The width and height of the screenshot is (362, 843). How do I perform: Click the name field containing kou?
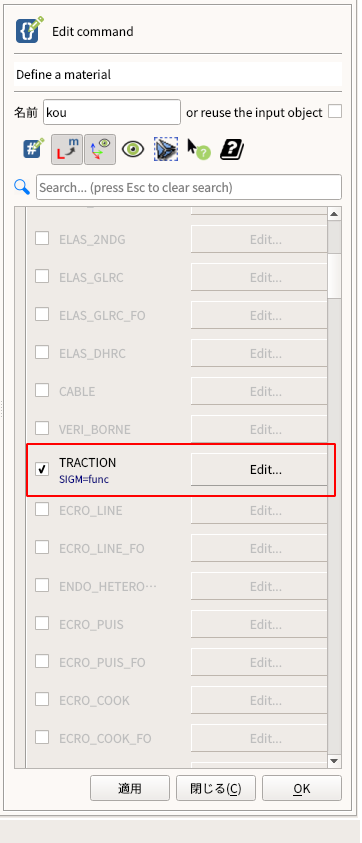click(112, 112)
